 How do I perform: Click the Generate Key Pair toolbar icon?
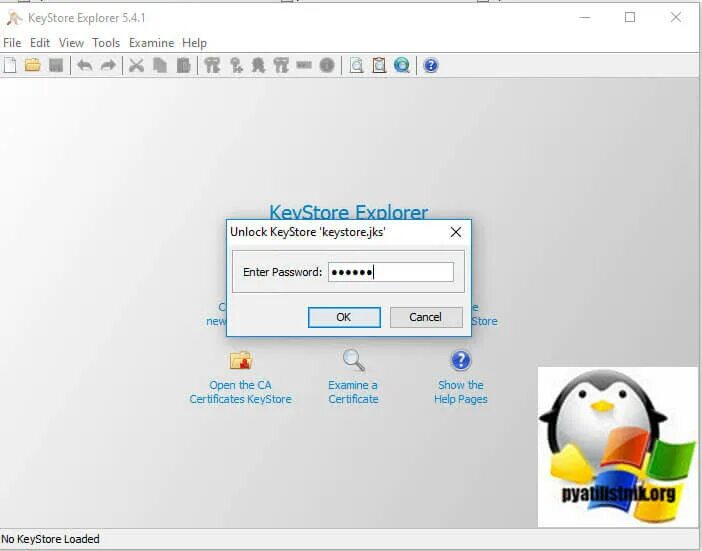pos(212,65)
